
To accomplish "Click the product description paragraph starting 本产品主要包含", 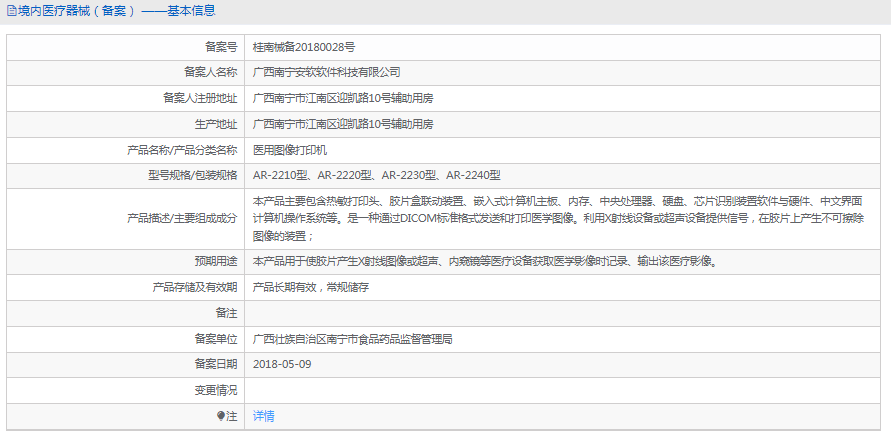I will 559,219.
